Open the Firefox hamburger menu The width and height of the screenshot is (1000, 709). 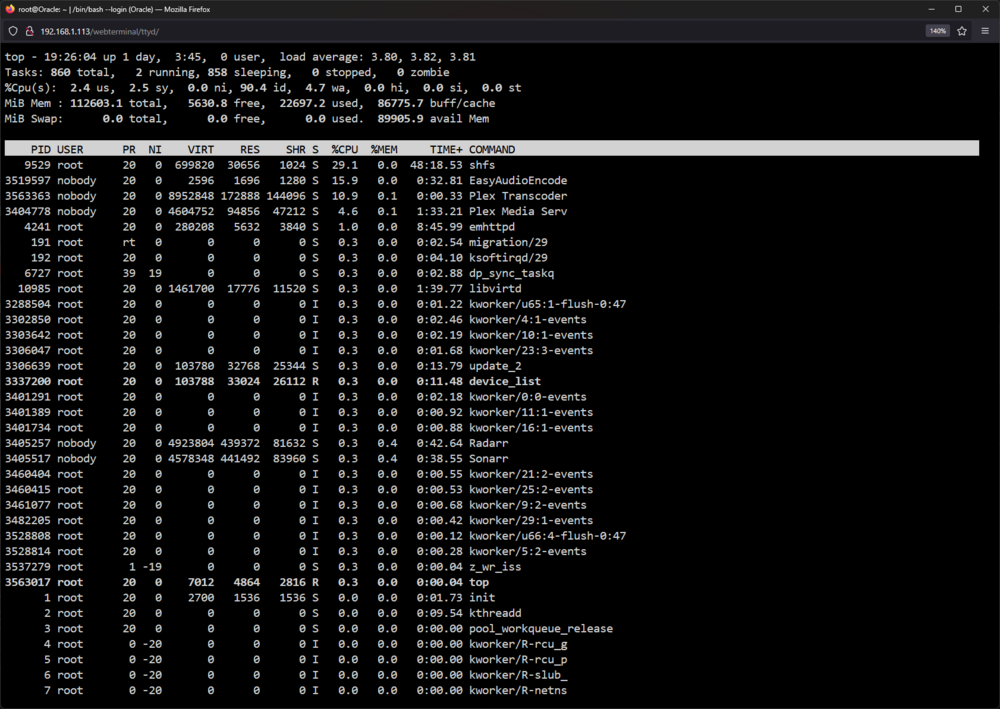point(985,31)
